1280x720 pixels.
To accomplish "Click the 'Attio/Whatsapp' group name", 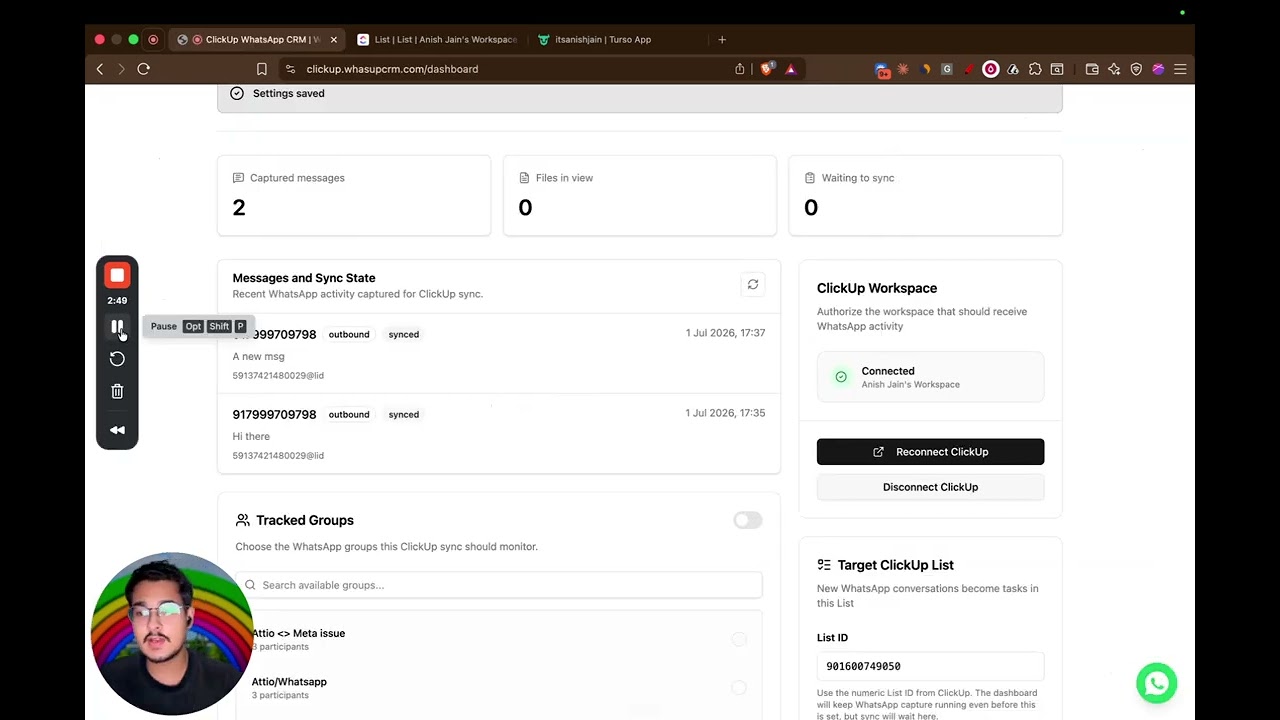I will (289, 682).
